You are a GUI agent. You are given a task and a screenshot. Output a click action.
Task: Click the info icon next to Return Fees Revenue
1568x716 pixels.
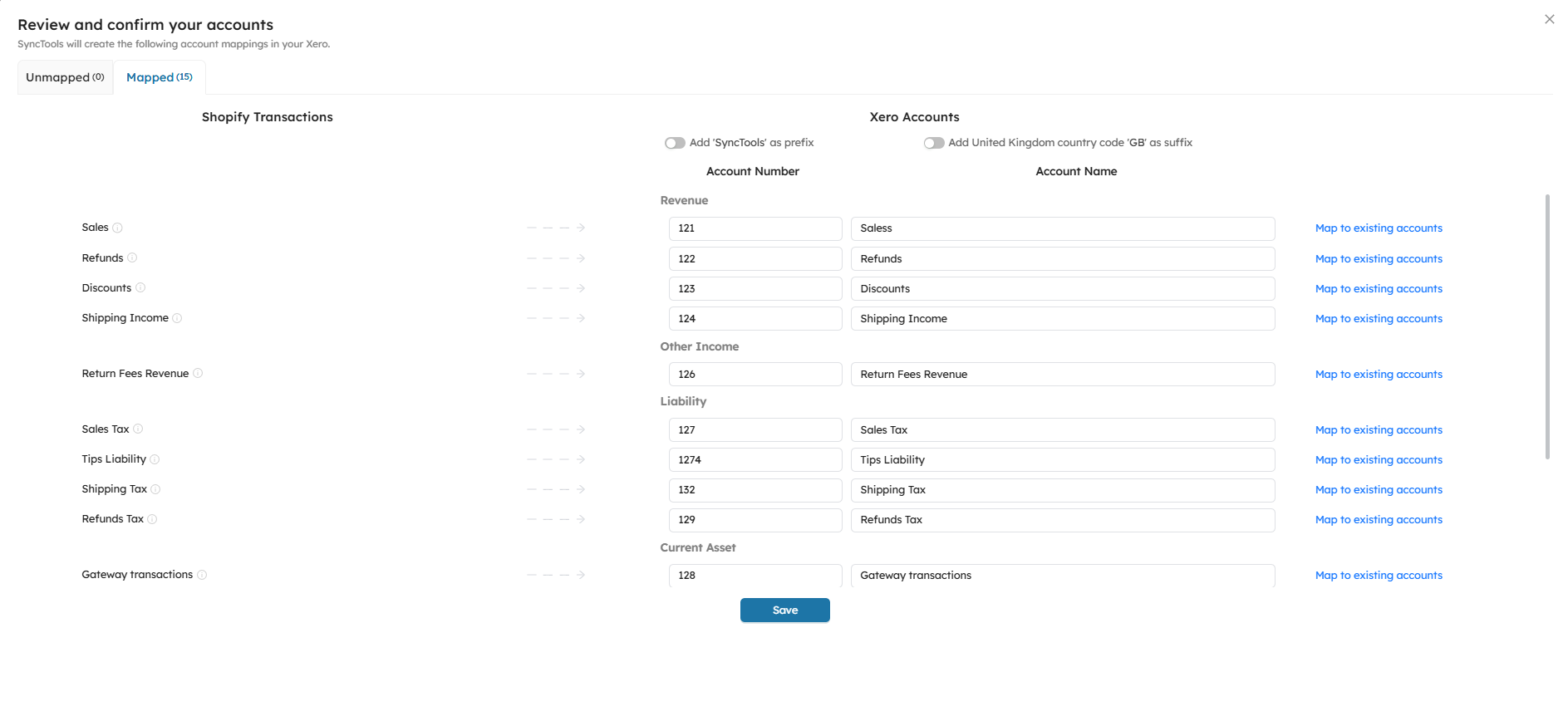[x=198, y=373]
